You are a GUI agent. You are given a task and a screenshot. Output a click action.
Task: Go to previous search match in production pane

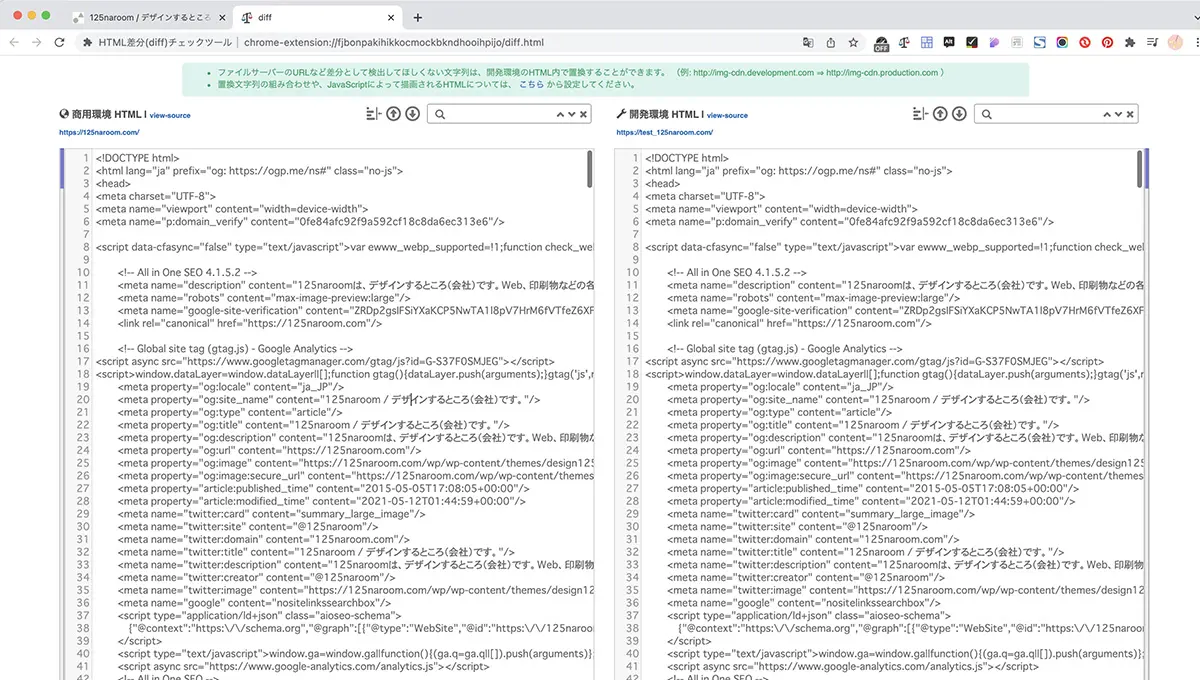558,114
